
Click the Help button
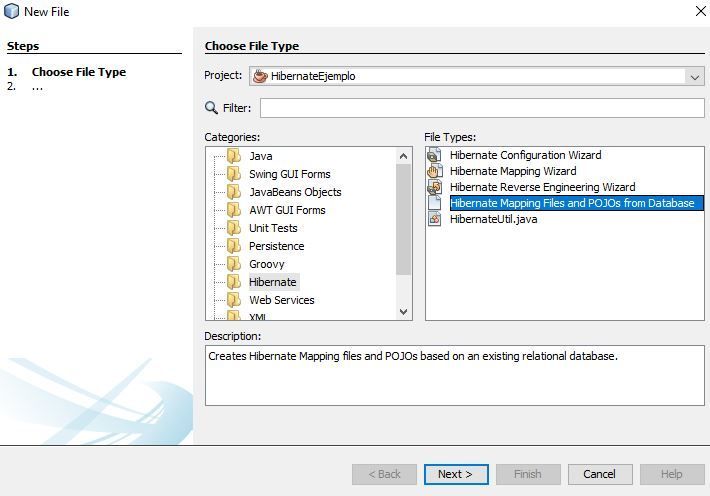(x=672, y=474)
